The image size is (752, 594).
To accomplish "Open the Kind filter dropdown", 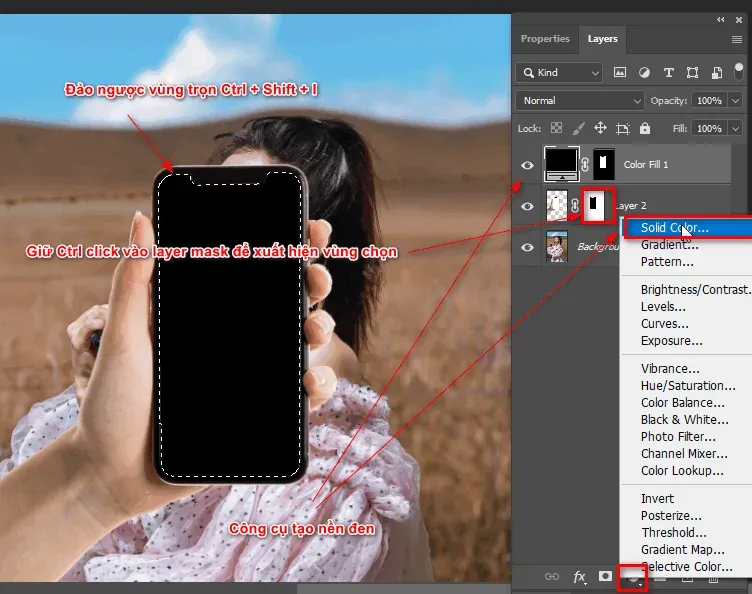I will (559, 73).
